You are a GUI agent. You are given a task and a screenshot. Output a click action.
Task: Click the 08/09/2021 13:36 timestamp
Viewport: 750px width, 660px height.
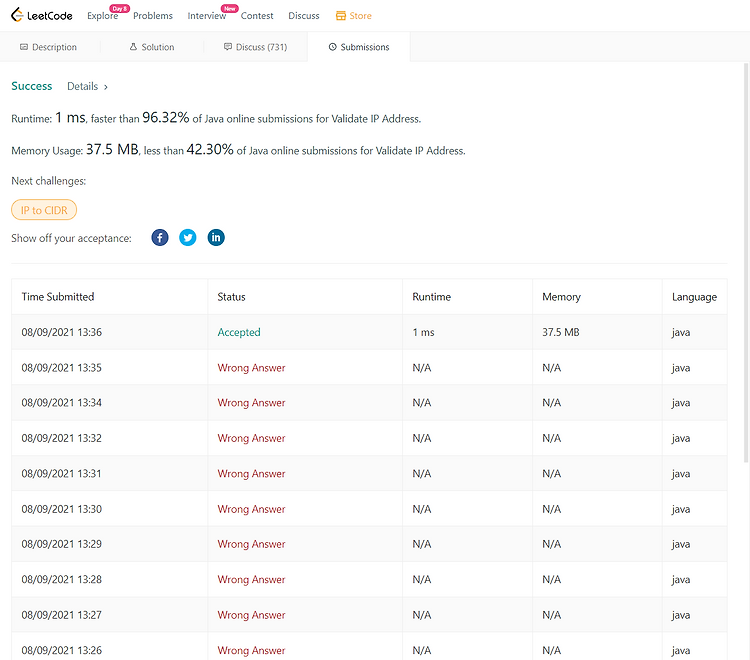[x=62, y=332]
